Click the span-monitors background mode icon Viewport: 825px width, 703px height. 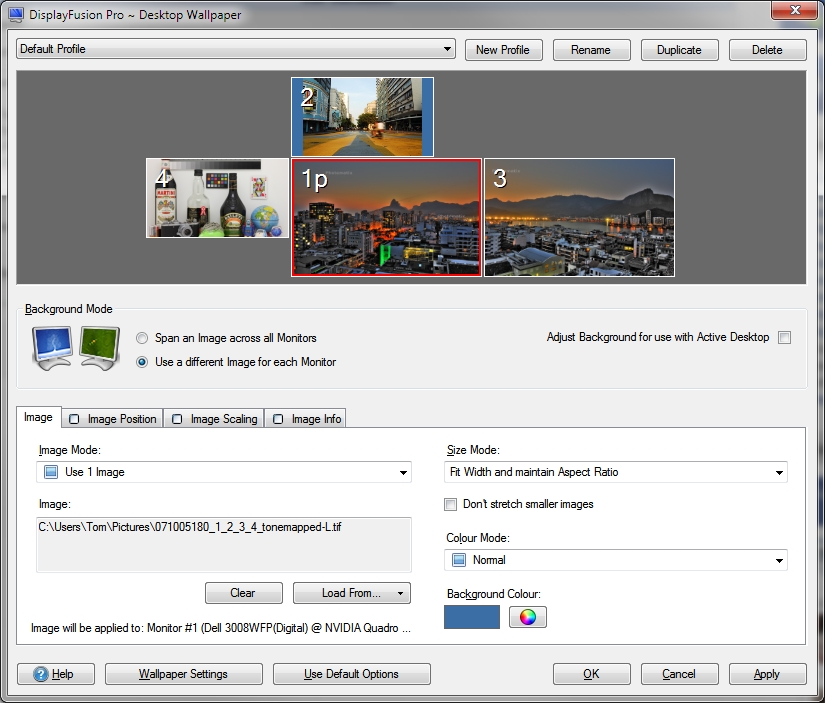[x=53, y=347]
